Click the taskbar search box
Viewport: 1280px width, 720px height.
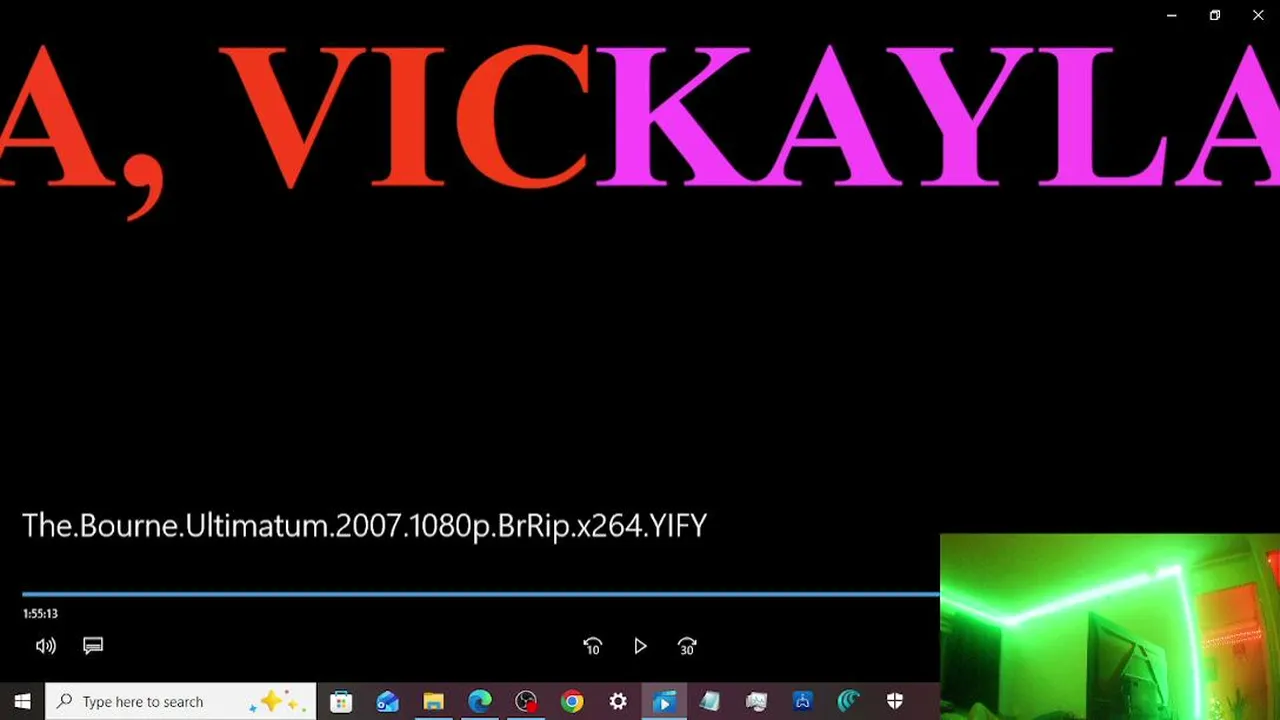point(181,702)
